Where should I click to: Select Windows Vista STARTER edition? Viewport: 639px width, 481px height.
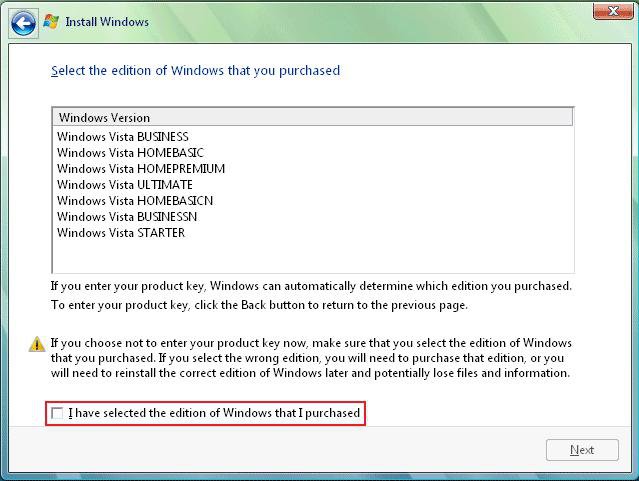point(121,233)
